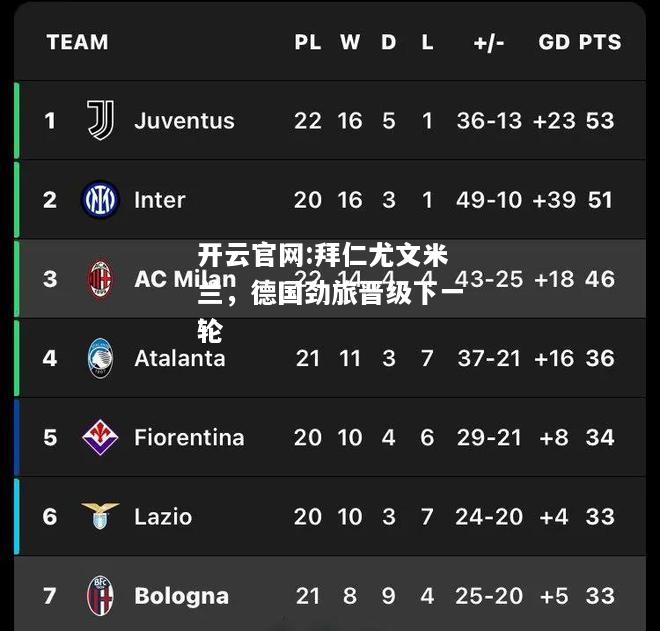Click Juventus points value 53

tap(600, 121)
